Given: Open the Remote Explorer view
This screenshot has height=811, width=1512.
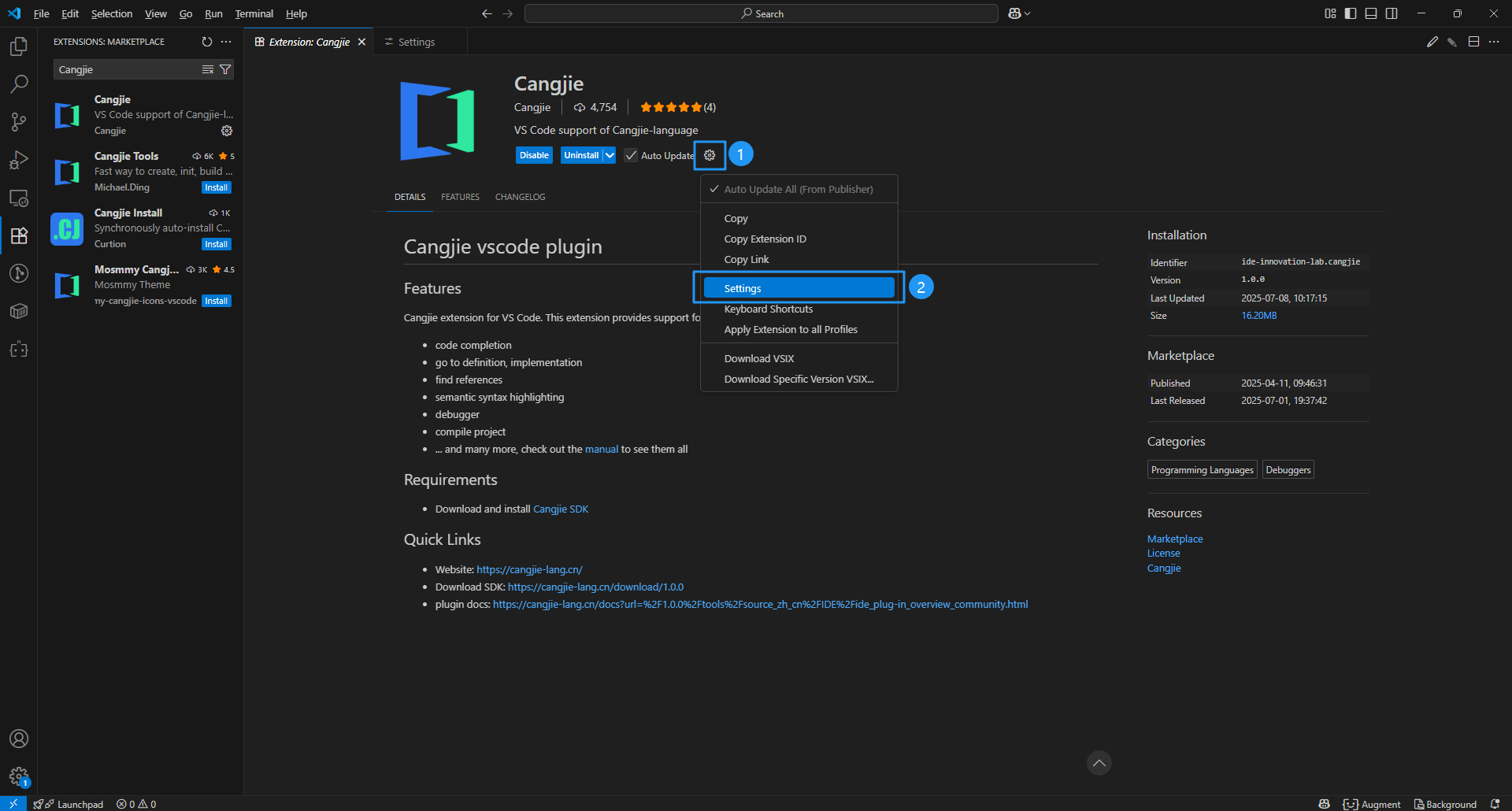Looking at the screenshot, I should tap(19, 198).
